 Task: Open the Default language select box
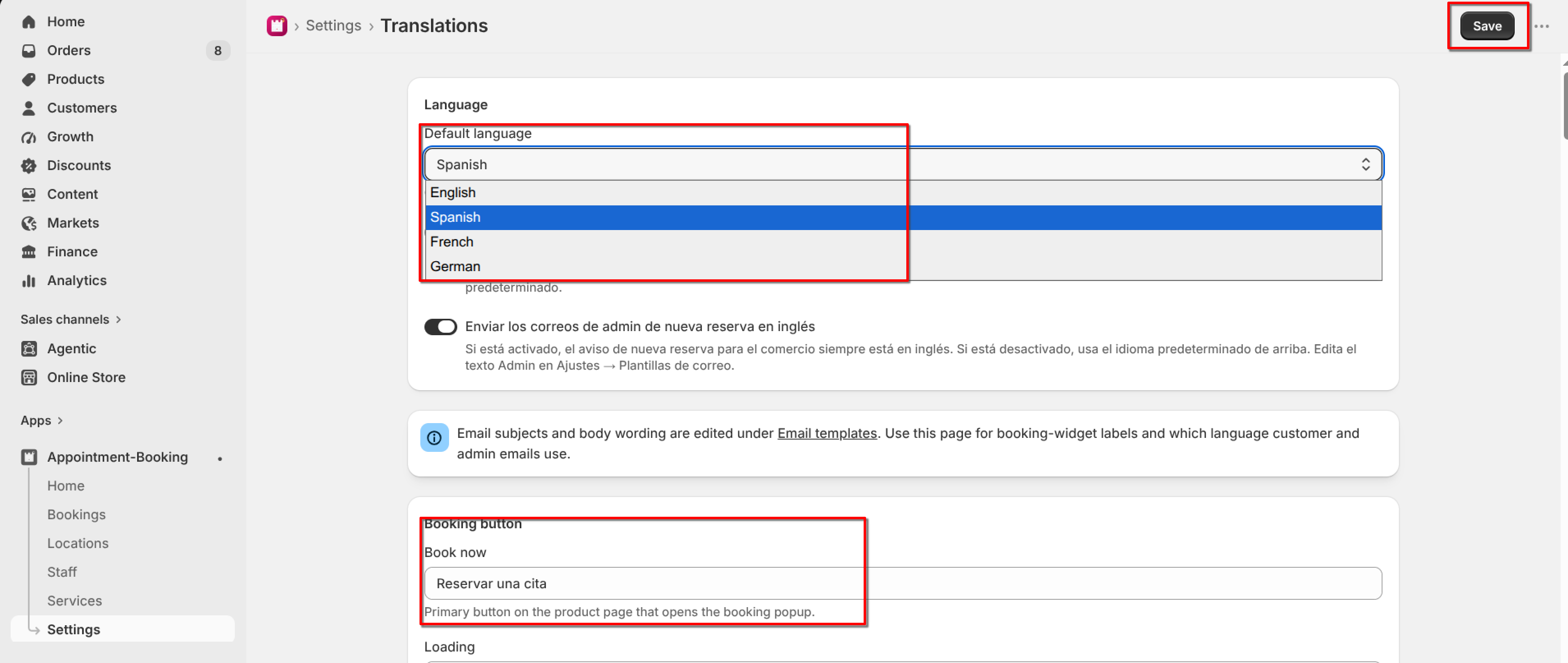(903, 165)
